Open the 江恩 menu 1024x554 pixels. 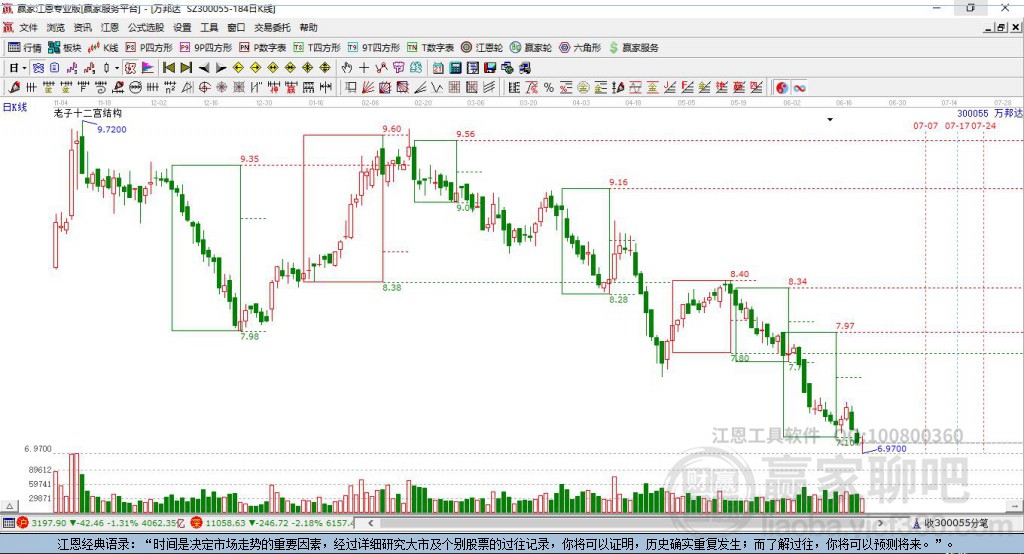click(110, 27)
